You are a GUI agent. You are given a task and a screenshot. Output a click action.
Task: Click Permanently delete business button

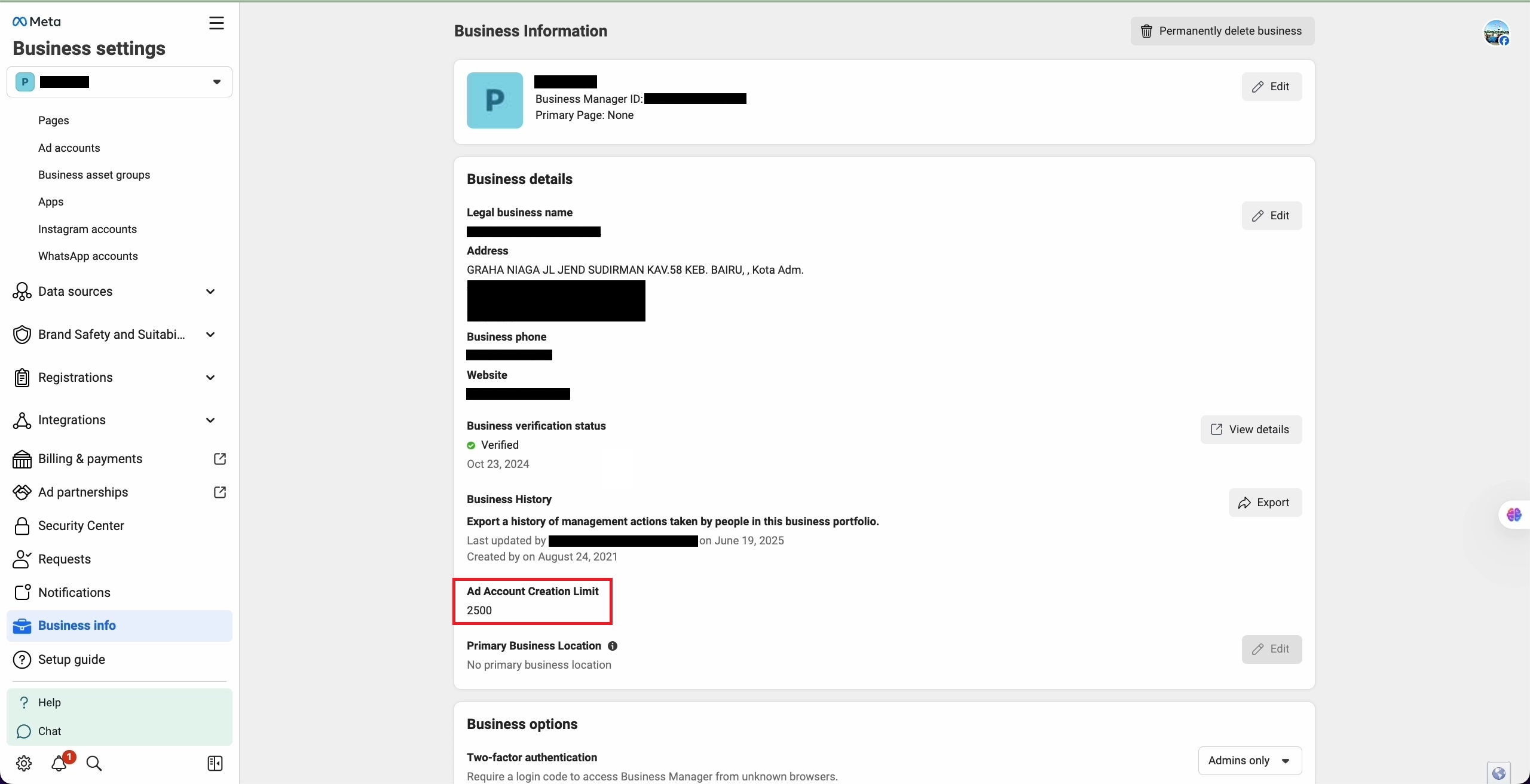[x=1222, y=31]
